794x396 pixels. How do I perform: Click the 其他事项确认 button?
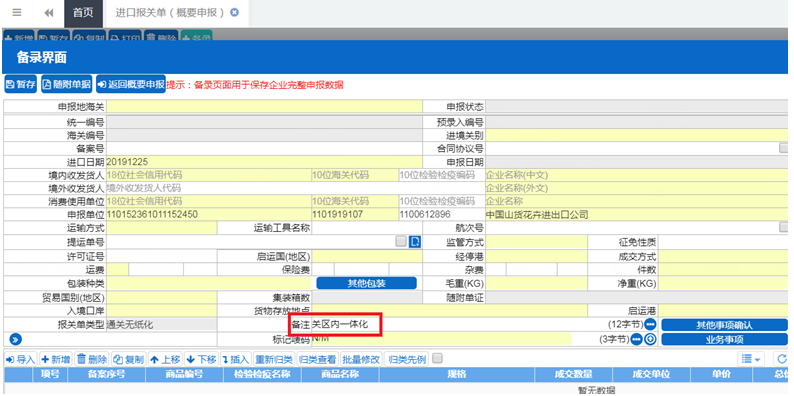pyautogui.click(x=725, y=325)
